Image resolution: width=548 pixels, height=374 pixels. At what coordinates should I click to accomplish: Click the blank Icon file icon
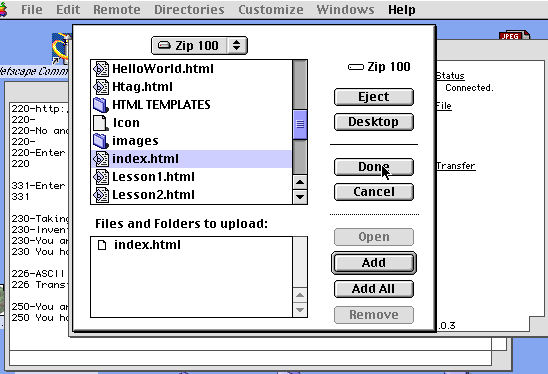[101, 123]
